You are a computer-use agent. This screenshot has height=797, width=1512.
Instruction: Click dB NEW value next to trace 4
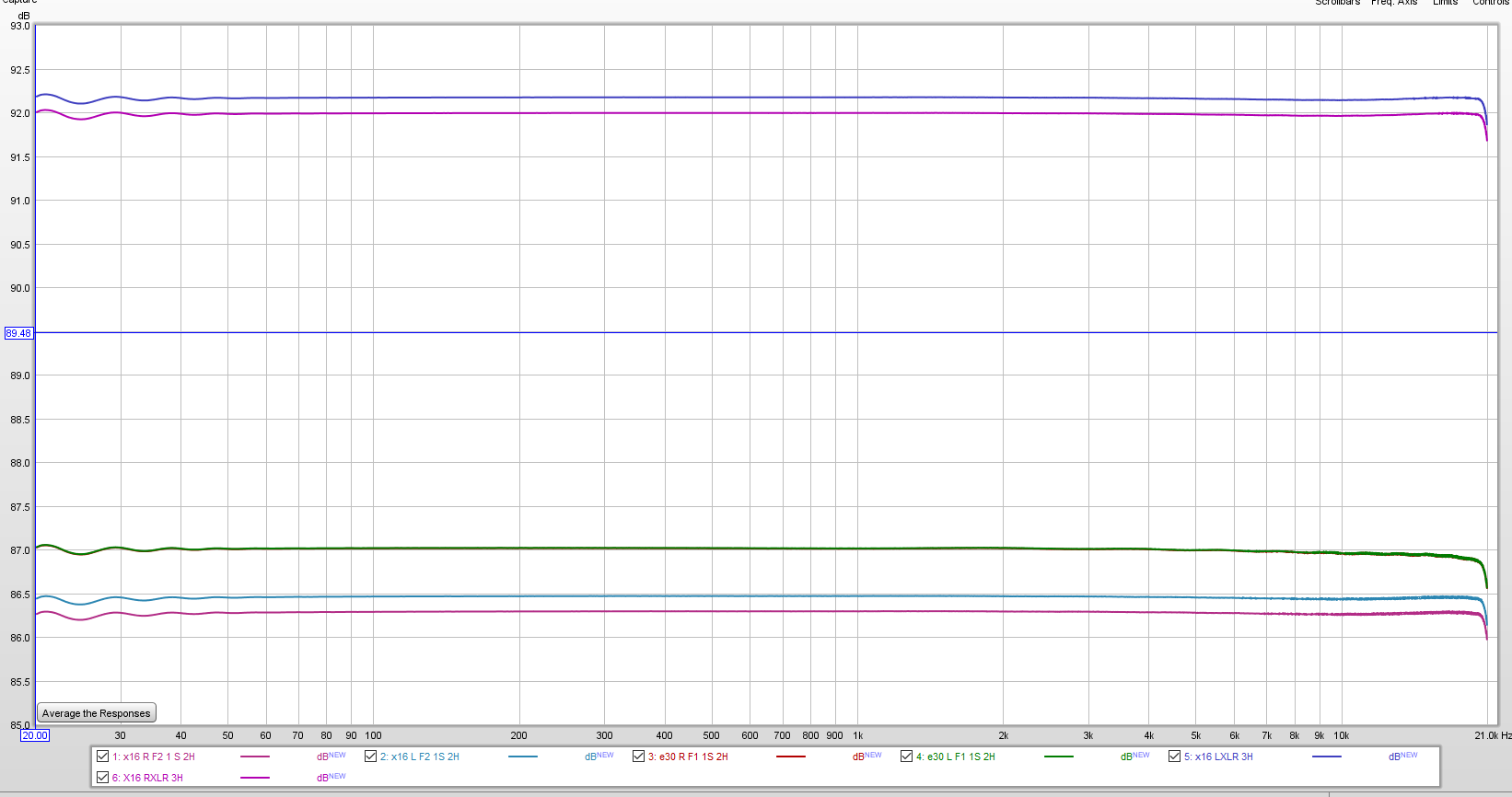(x=1135, y=757)
